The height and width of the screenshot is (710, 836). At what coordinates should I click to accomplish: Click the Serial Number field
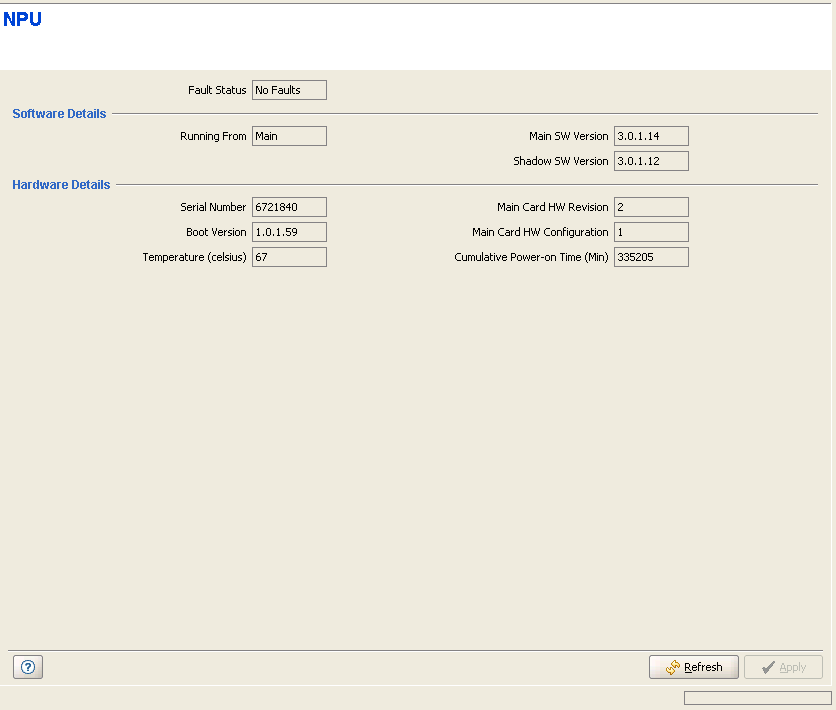(x=289, y=207)
